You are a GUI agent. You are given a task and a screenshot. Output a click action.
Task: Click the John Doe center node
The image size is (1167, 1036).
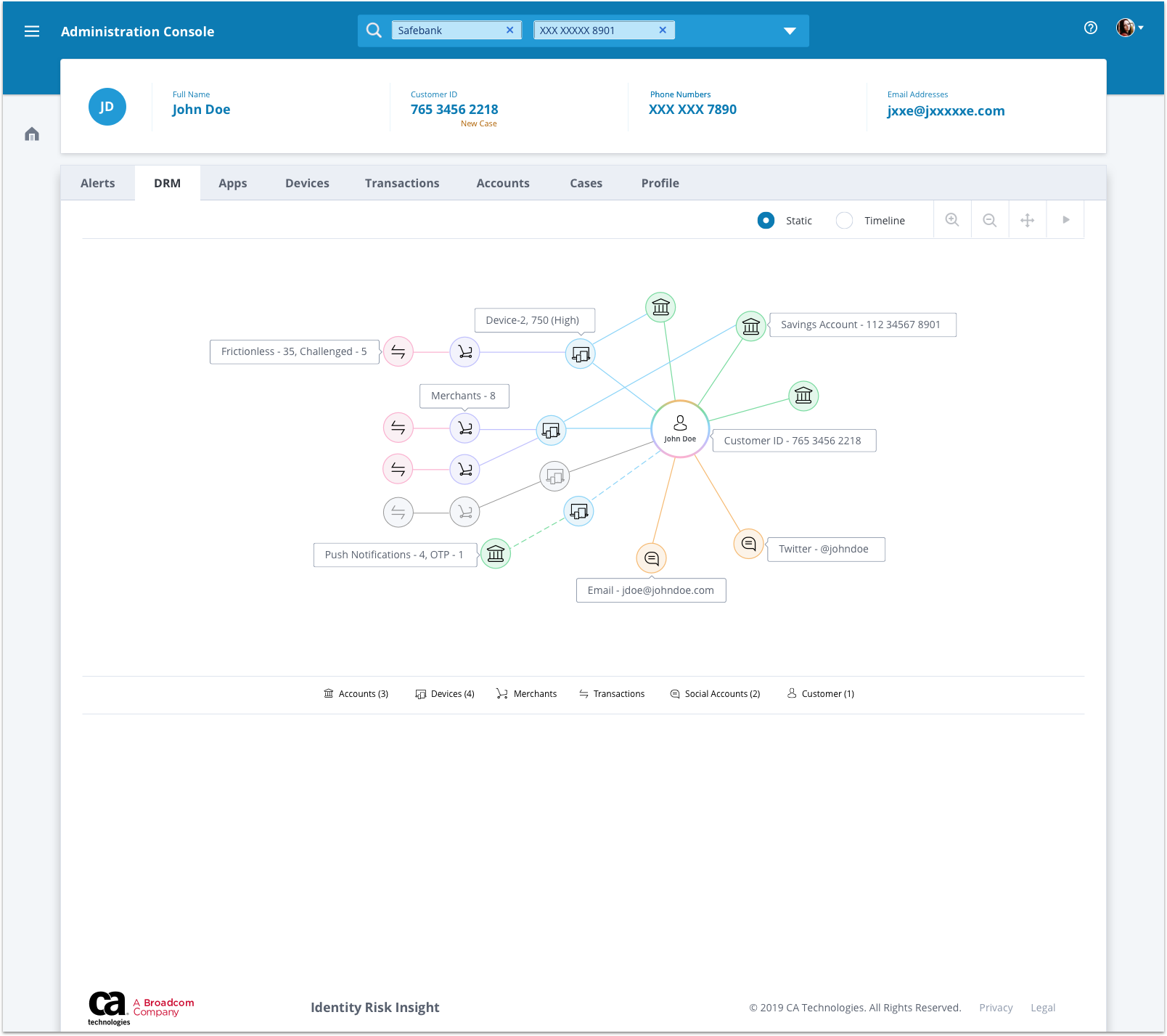[x=680, y=428]
